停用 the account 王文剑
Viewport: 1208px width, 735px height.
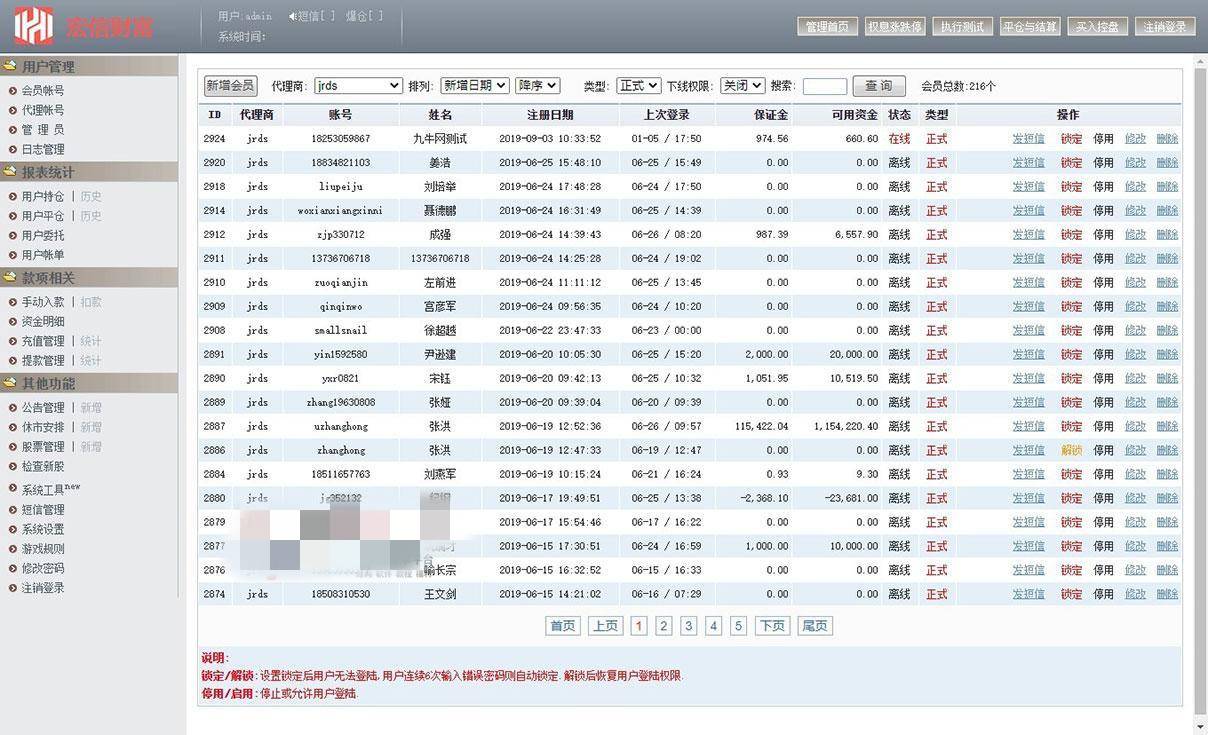(1104, 593)
